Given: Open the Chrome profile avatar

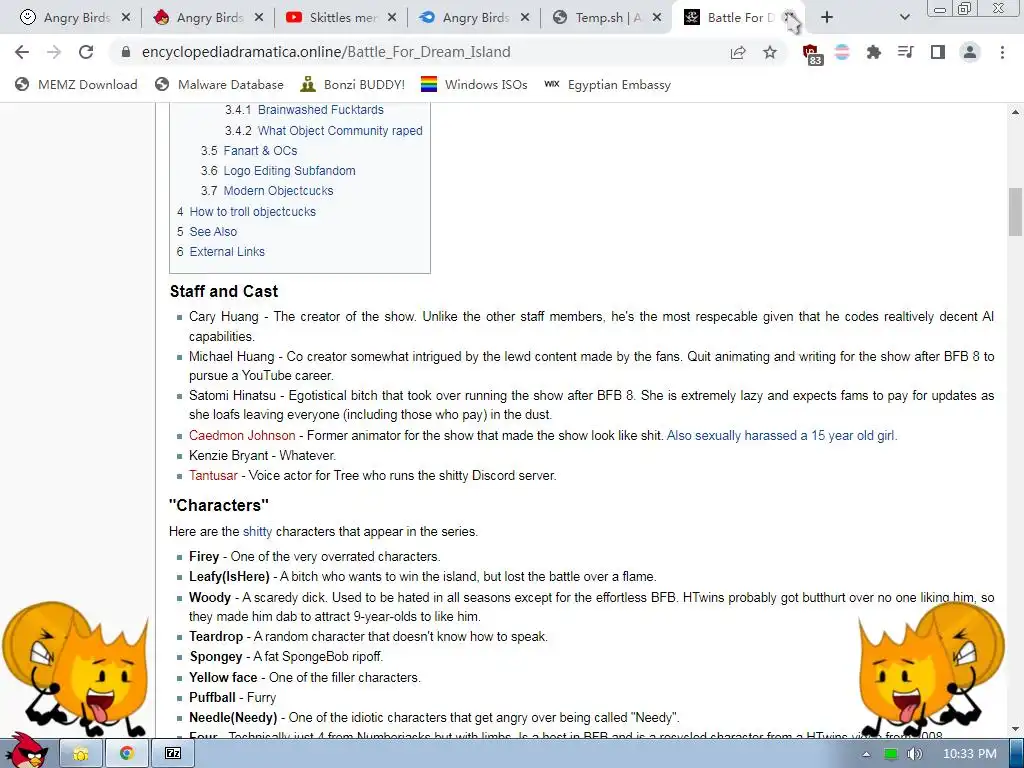Looking at the screenshot, I should [x=970, y=52].
